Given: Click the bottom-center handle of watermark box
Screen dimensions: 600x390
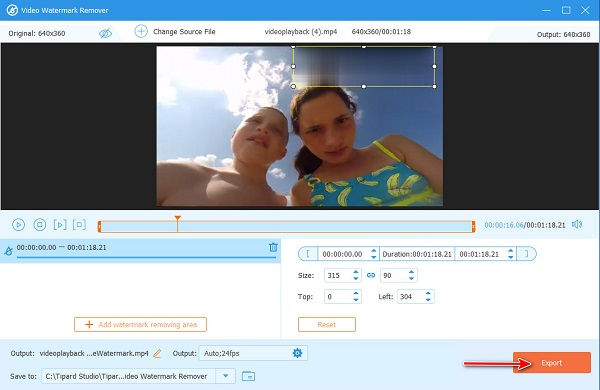Looking at the screenshot, I should (x=364, y=86).
